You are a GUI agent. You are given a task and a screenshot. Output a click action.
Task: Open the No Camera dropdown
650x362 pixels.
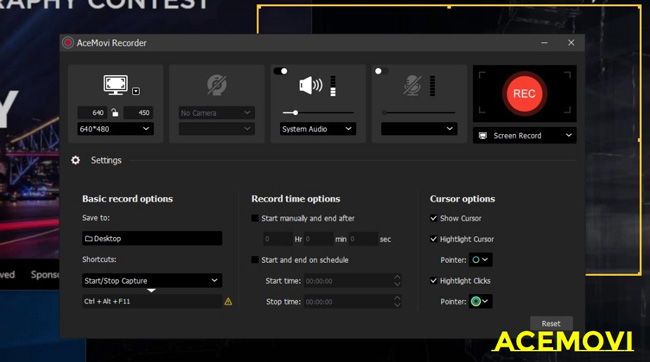click(216, 113)
